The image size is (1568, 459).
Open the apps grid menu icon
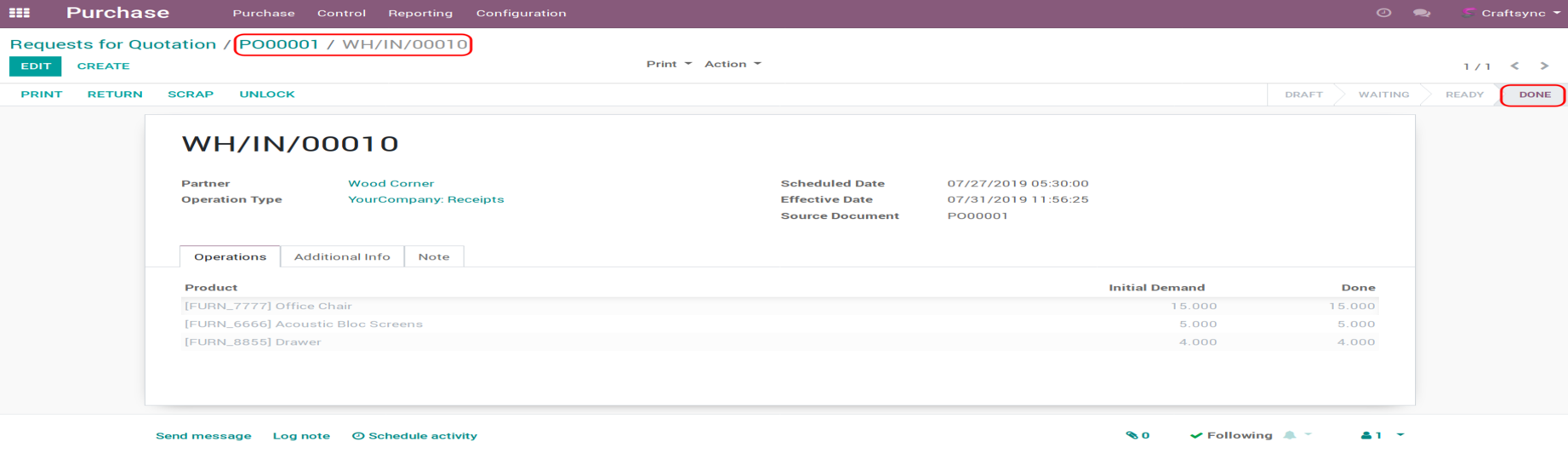click(20, 13)
